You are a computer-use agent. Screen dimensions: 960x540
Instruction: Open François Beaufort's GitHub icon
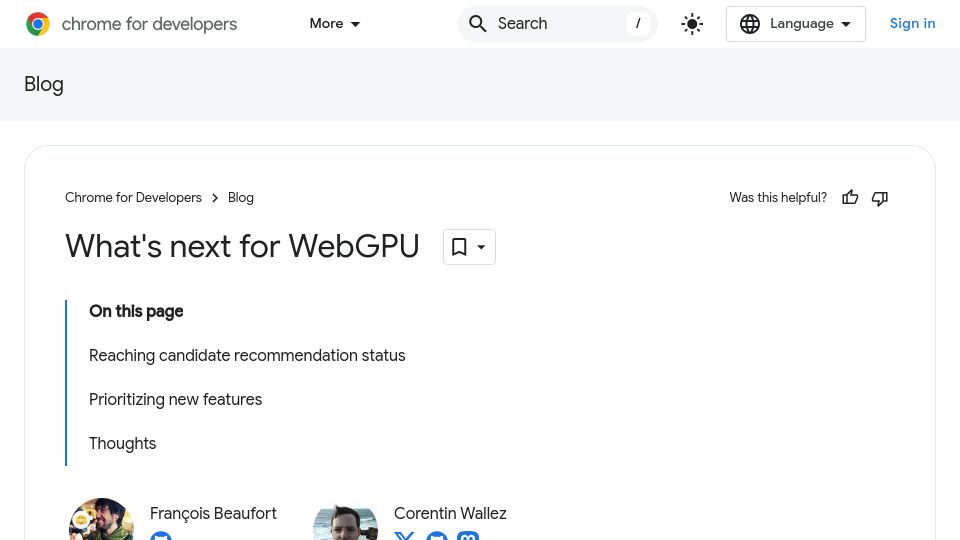161,536
